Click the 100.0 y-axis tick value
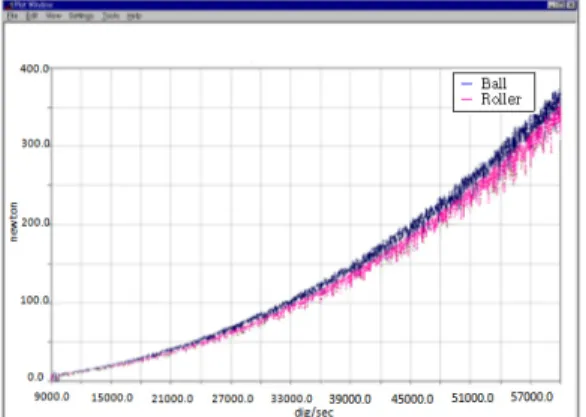 [34, 300]
